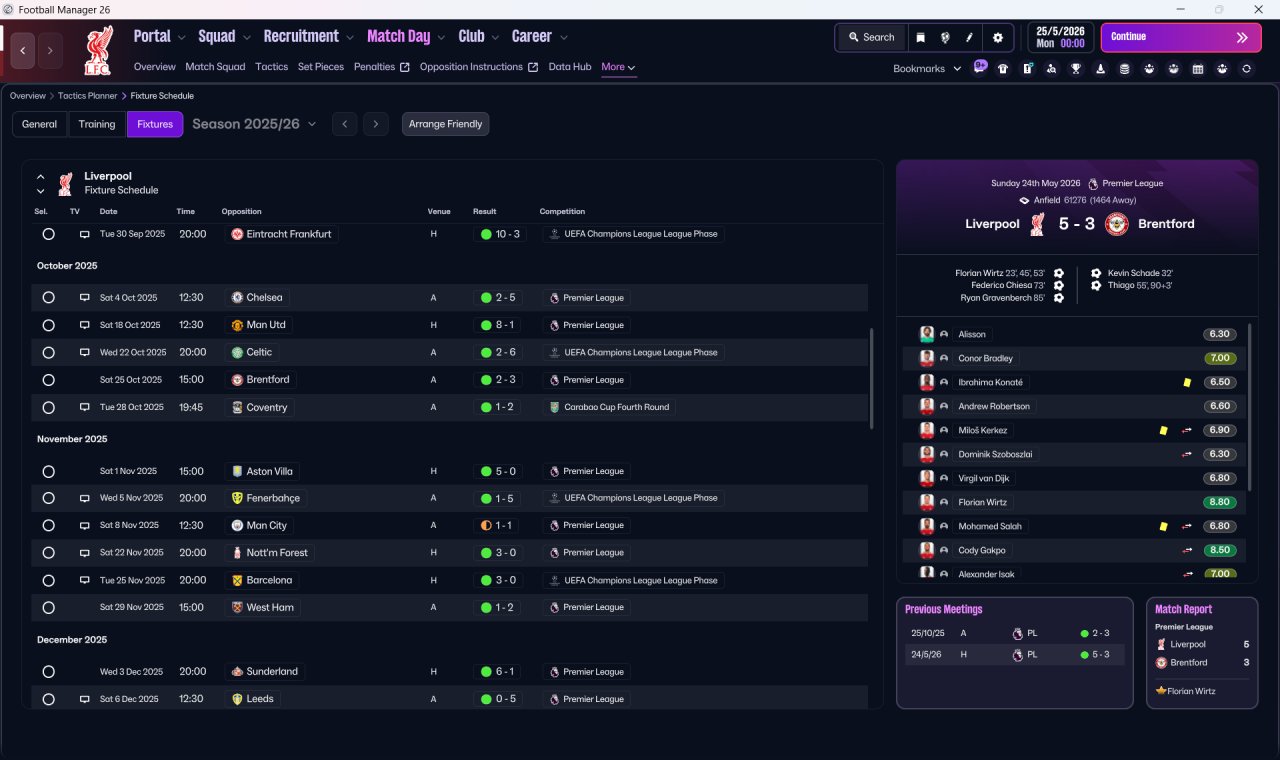Select the Sunderland fixture radio button
Image resolution: width=1280 pixels, height=760 pixels.
click(48, 672)
